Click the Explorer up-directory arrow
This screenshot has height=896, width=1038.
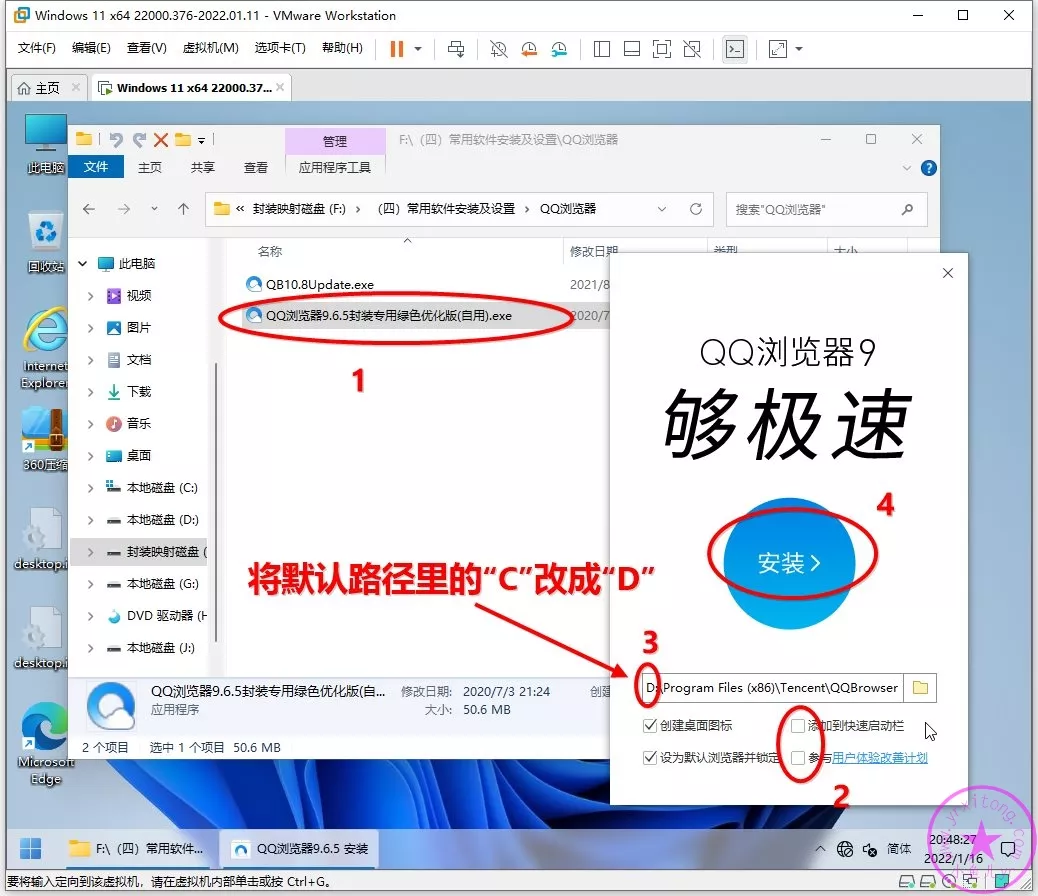click(183, 209)
